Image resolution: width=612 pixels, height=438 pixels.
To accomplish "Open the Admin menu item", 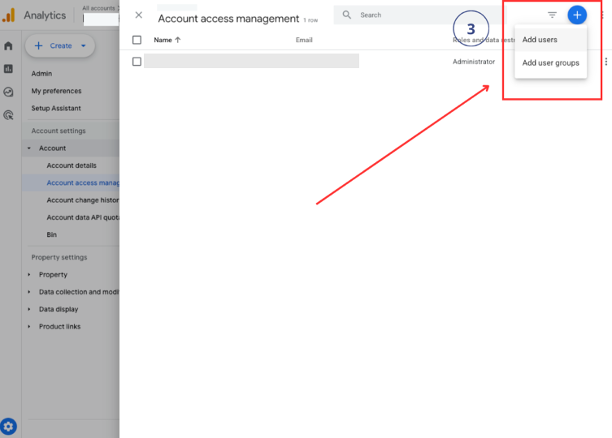I will (x=42, y=73).
